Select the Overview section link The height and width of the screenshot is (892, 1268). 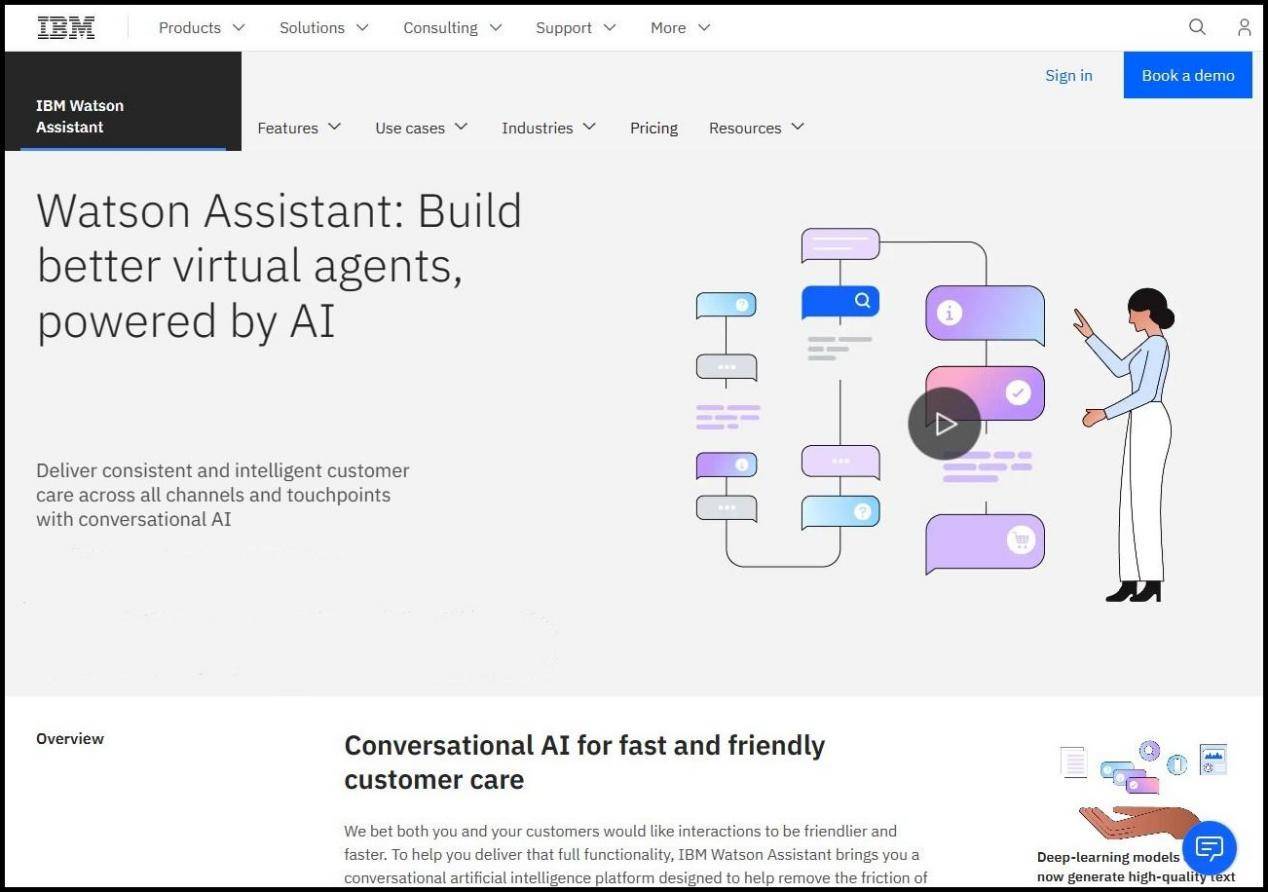70,739
